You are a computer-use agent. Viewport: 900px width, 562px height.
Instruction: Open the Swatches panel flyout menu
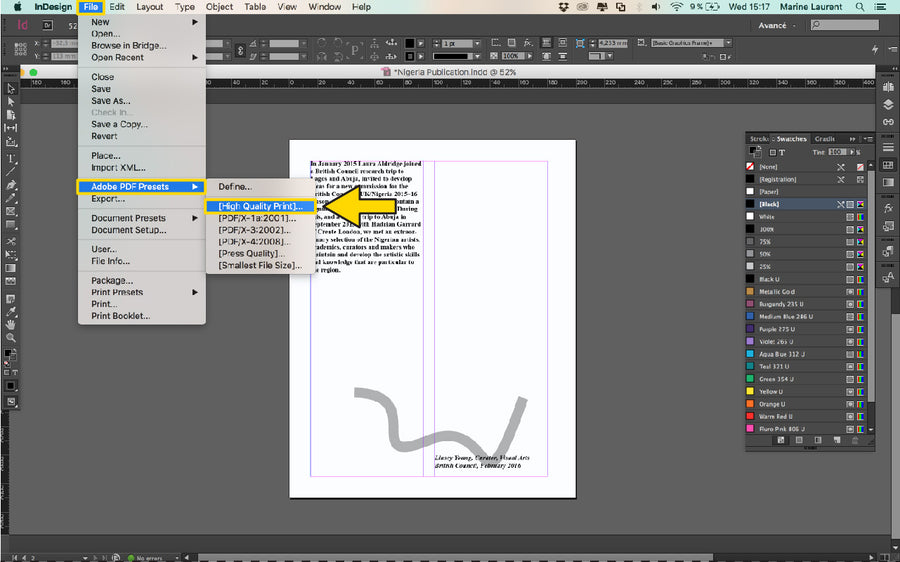point(868,139)
